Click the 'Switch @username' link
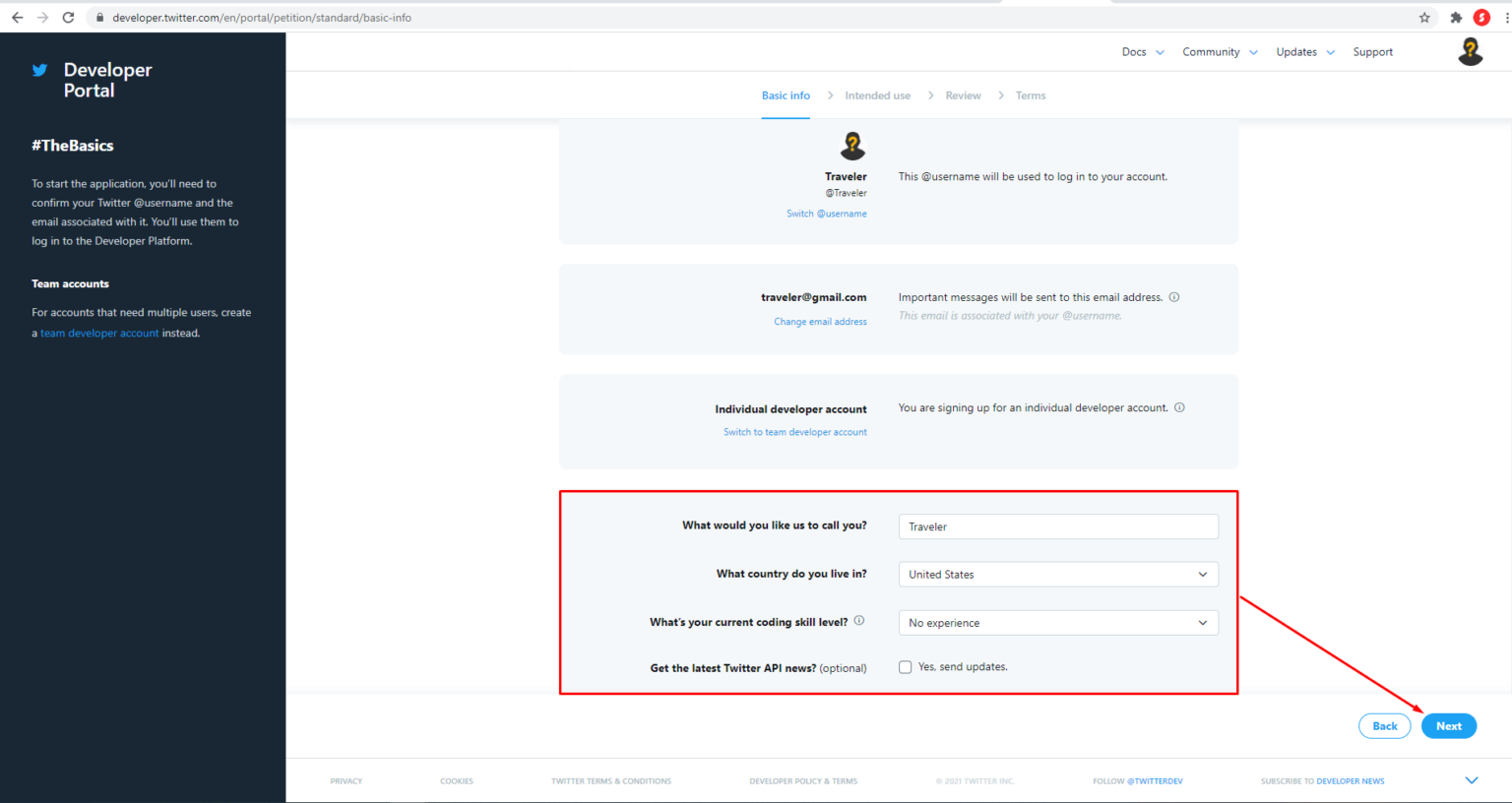1512x803 pixels. pos(826,213)
